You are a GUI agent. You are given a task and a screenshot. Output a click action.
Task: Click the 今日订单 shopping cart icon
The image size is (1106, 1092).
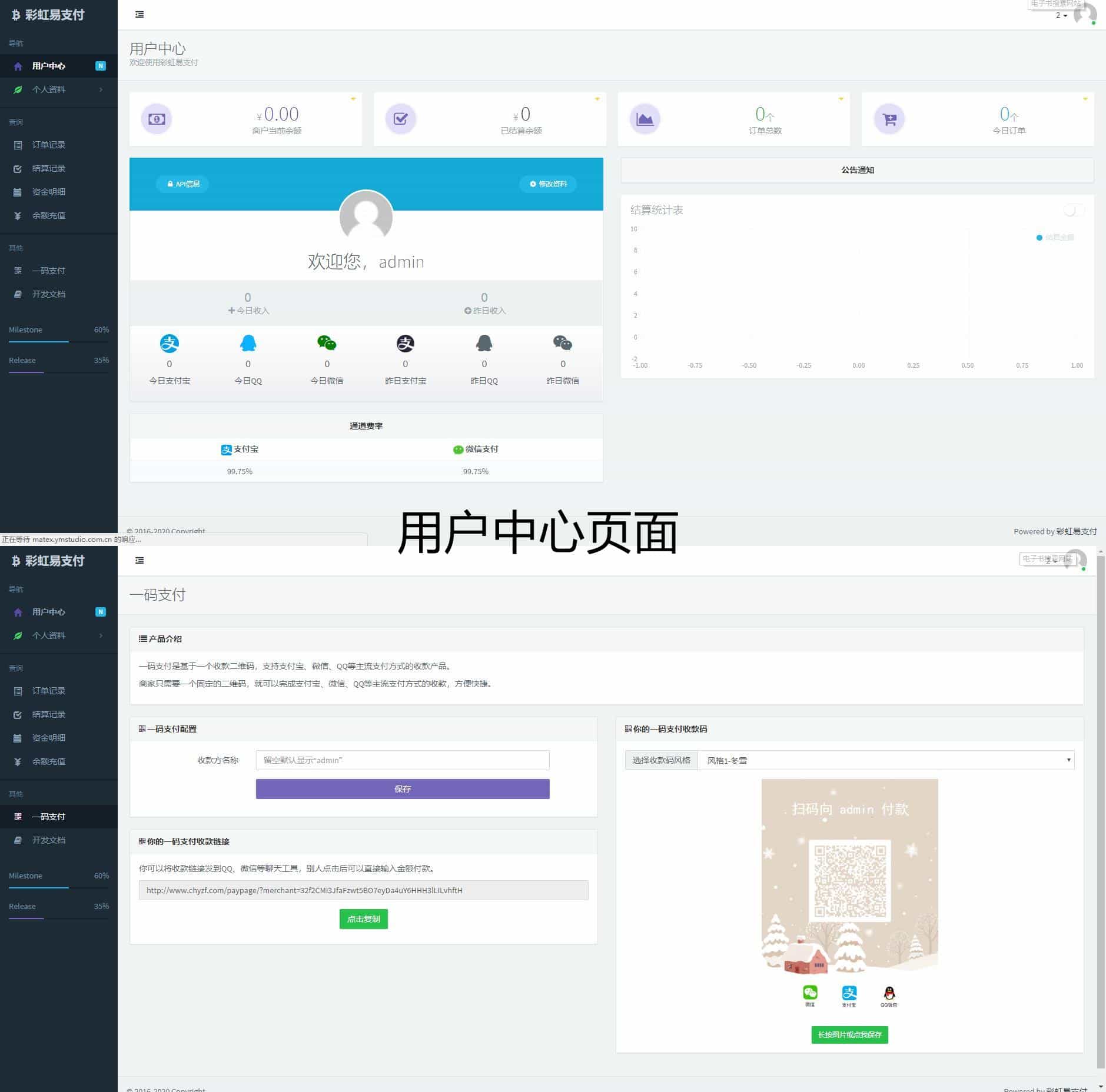pos(889,119)
